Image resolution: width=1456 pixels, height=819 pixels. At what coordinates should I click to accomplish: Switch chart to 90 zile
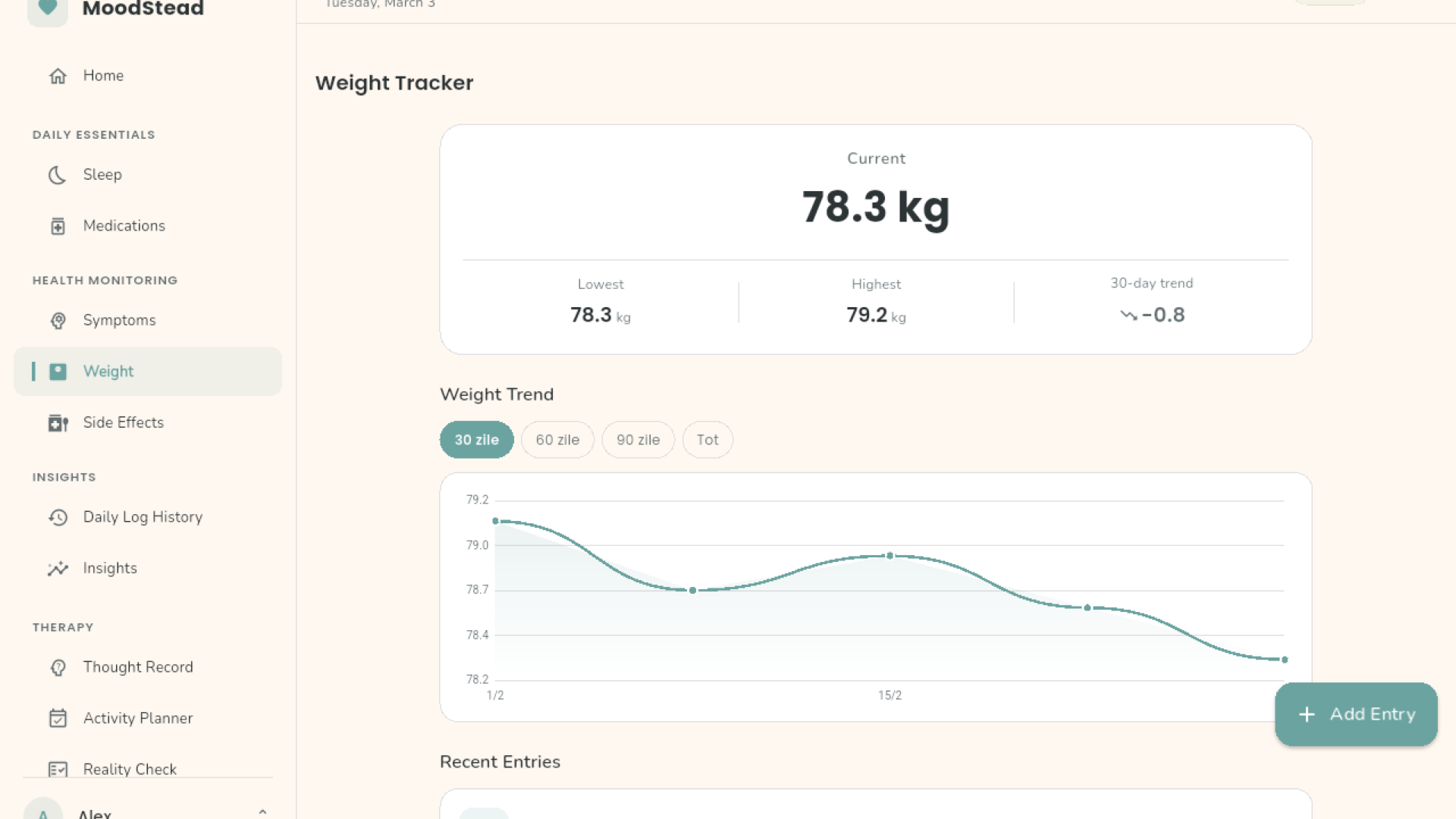(638, 440)
